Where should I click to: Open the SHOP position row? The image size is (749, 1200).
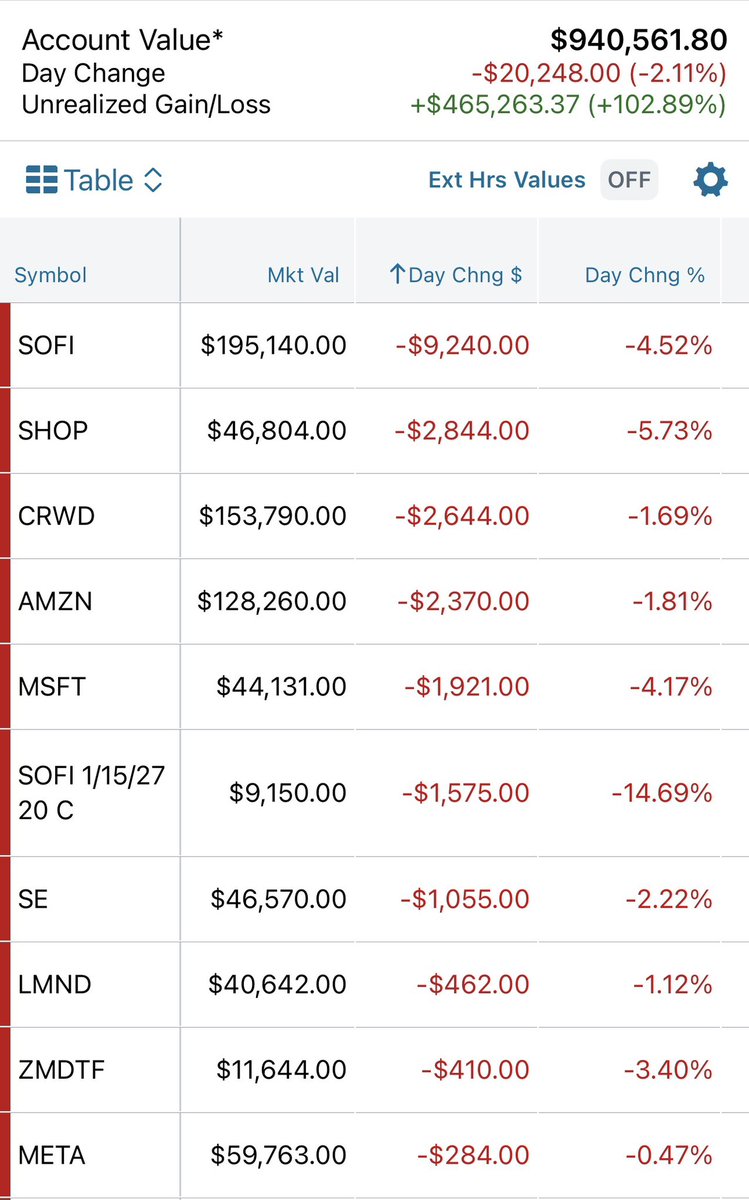(374, 431)
